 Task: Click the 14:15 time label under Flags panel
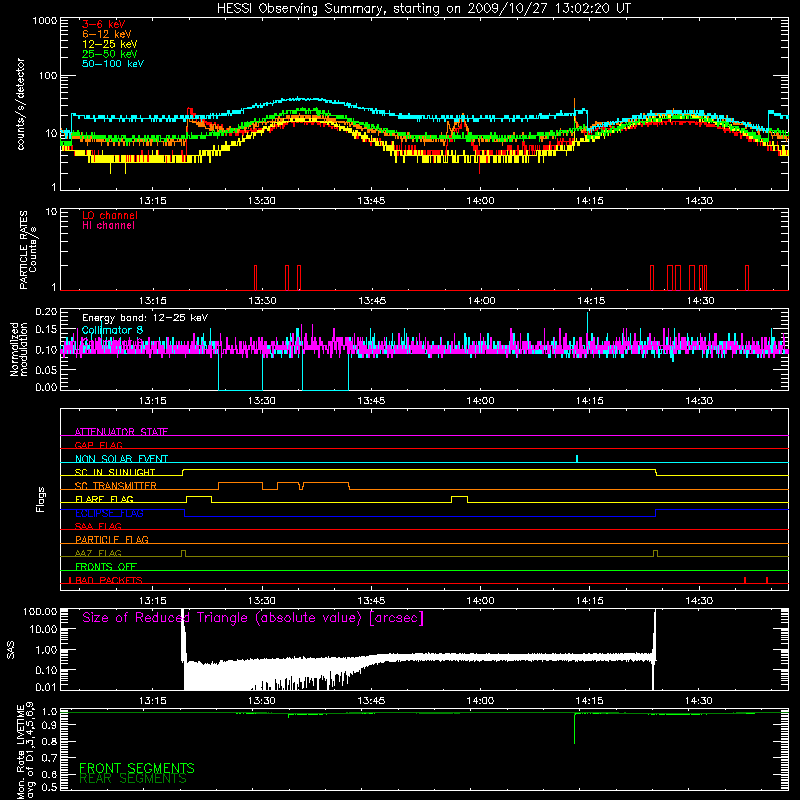click(x=589, y=601)
